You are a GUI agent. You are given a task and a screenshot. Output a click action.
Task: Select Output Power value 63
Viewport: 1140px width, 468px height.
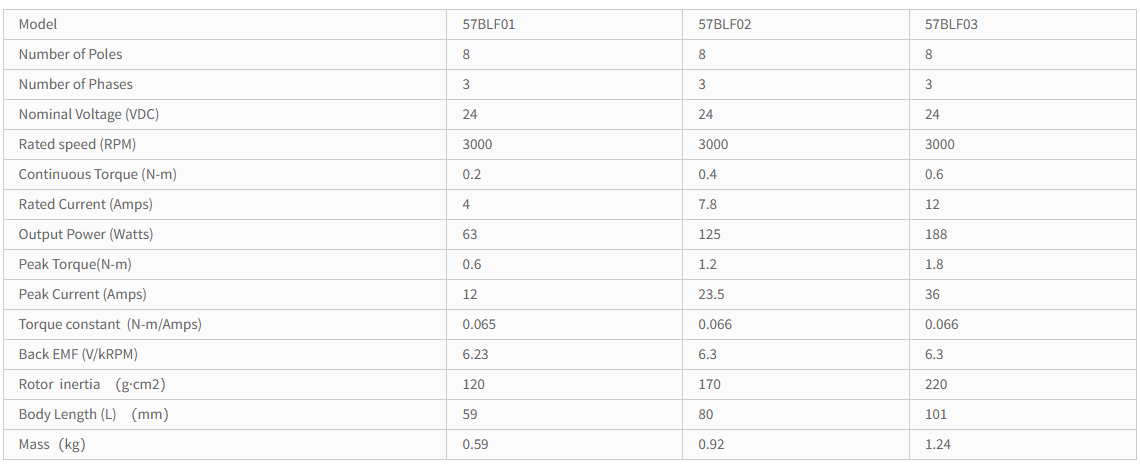point(470,234)
